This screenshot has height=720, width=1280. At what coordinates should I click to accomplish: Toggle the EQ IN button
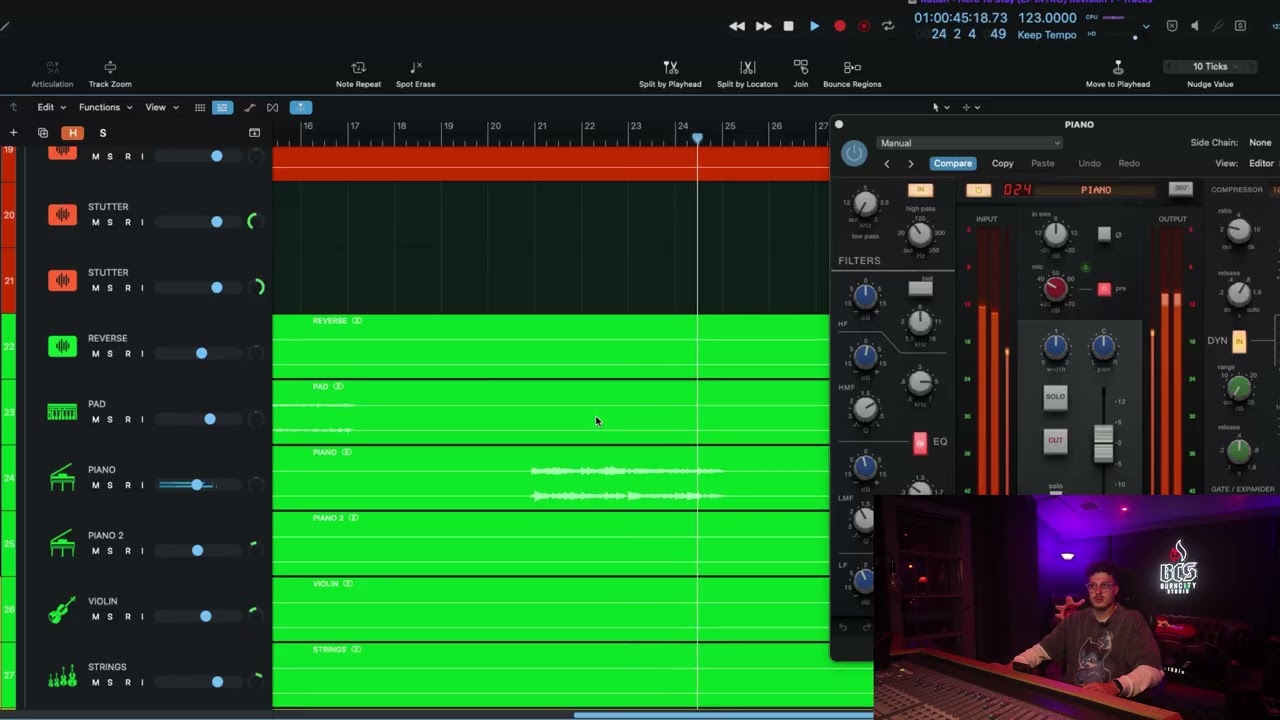(x=920, y=443)
